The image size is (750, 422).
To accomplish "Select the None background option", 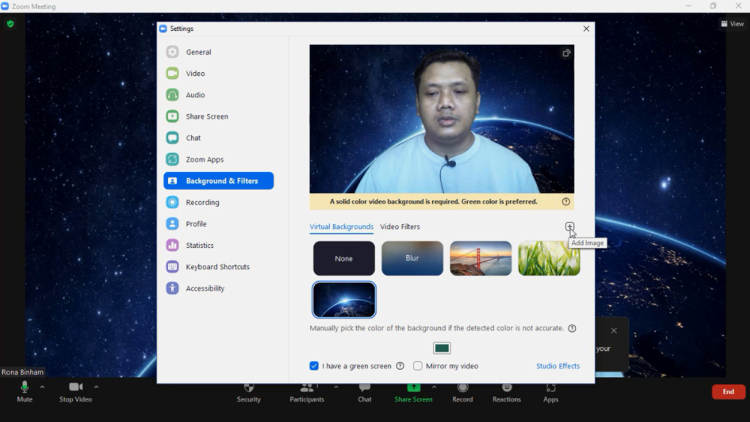I will click(x=344, y=258).
